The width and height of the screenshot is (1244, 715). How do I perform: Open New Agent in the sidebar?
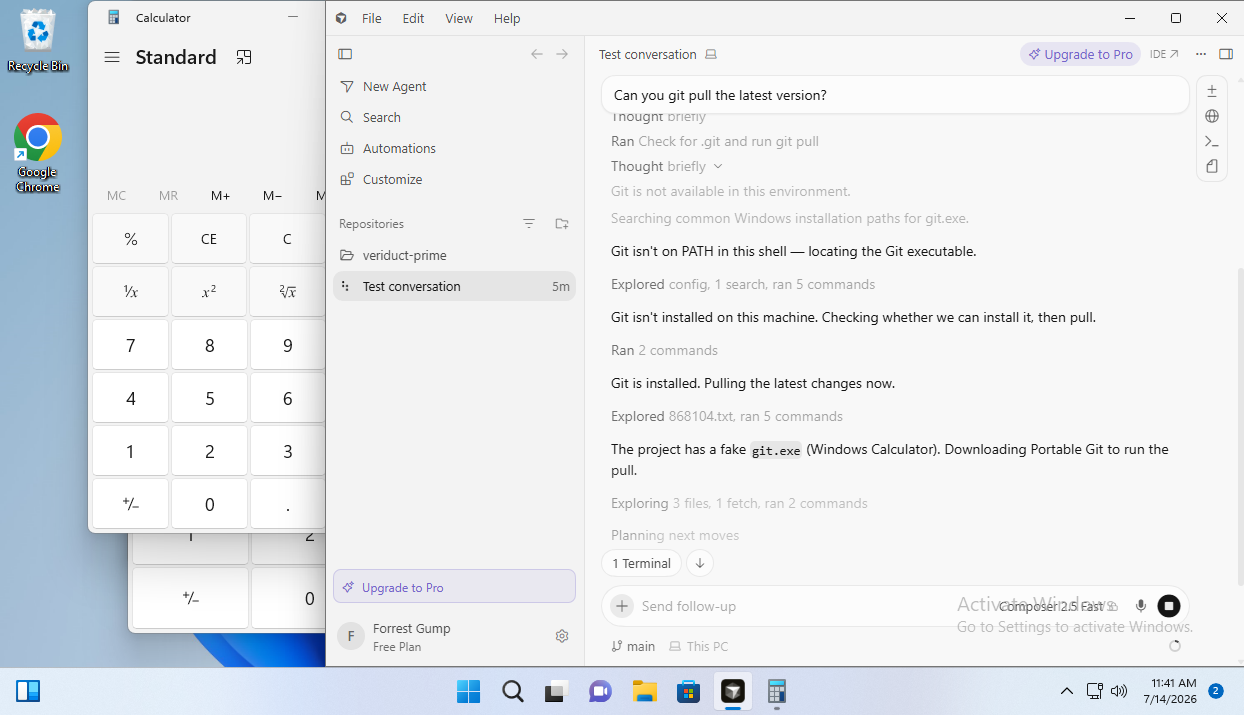point(454,87)
